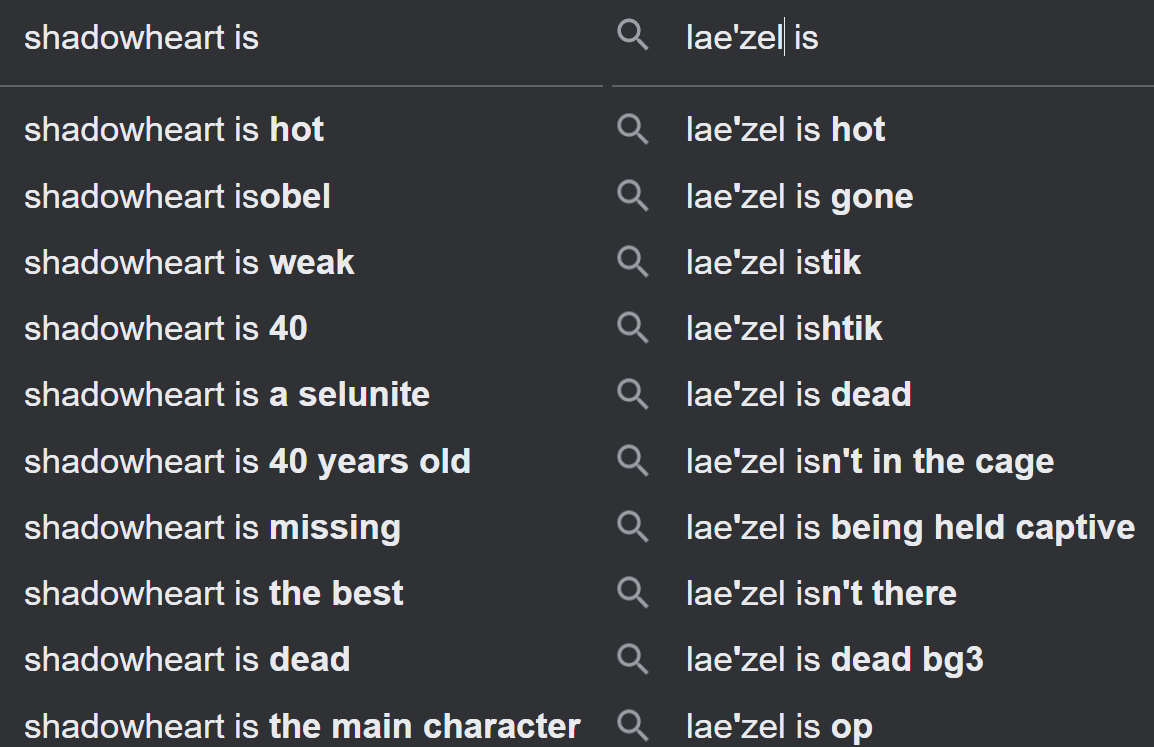Choose "lae'zel isn't in the cage"
Viewport: 1154px width, 747px height.
(869, 461)
